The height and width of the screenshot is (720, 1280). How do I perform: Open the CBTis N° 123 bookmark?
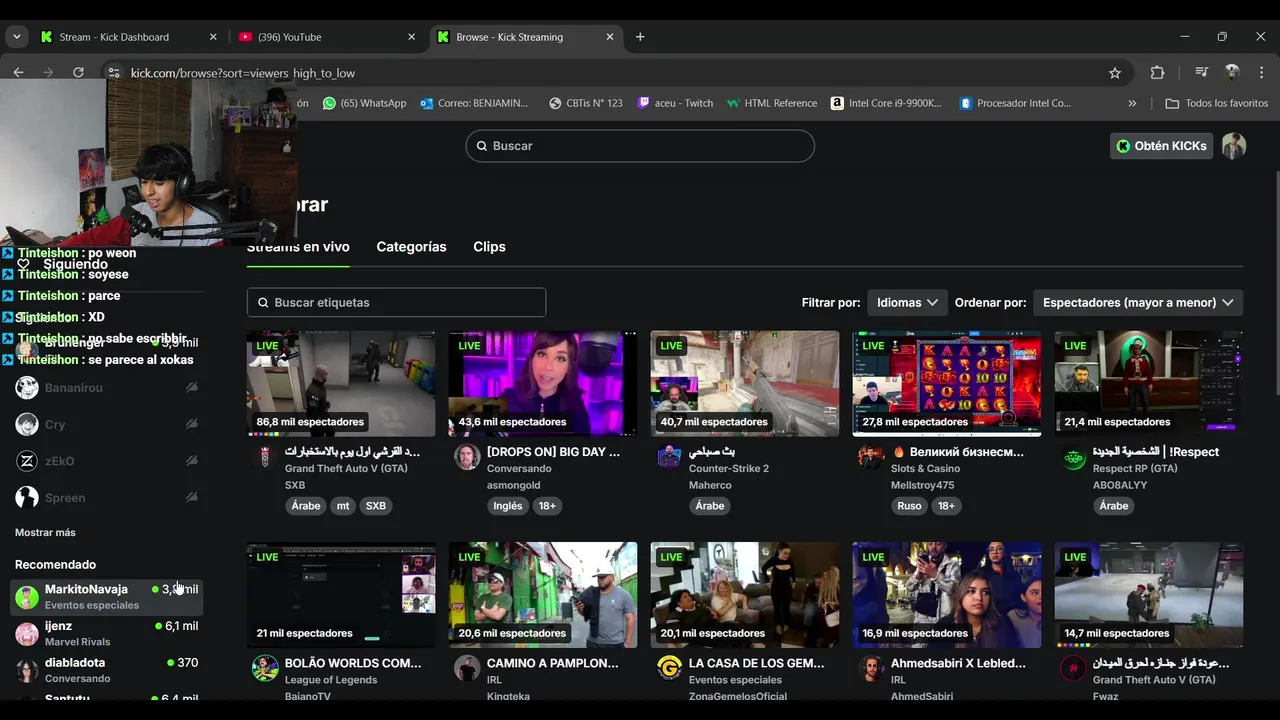(586, 103)
